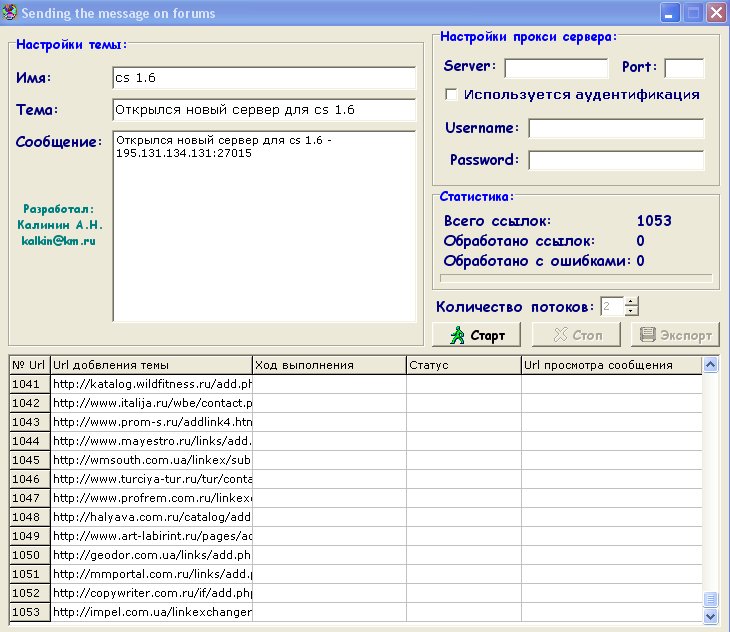The height and width of the screenshot is (632, 730).
Task: Select the mmportal.com.ru URL cell
Action: tap(151, 574)
